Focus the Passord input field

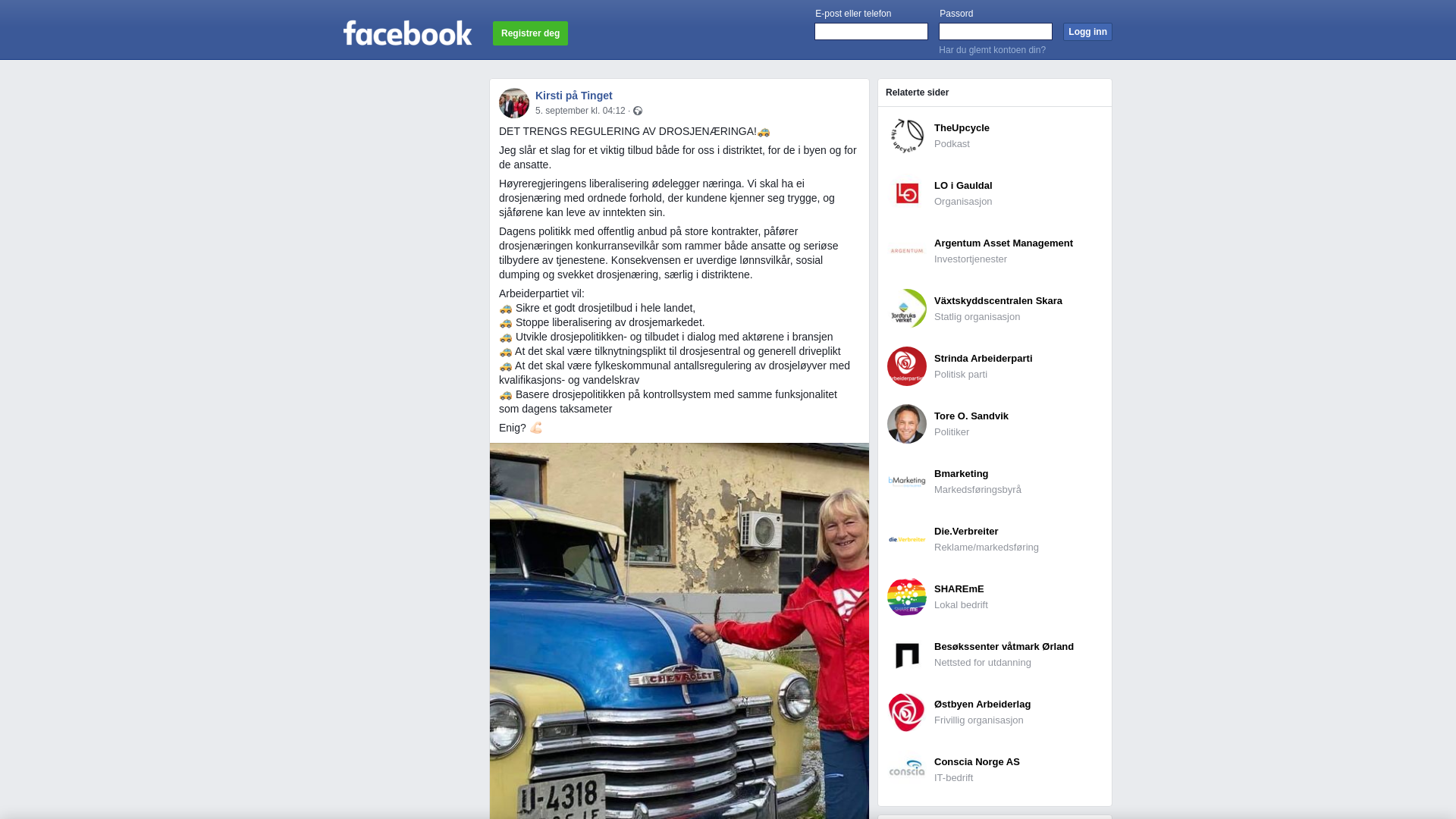pyautogui.click(x=996, y=31)
